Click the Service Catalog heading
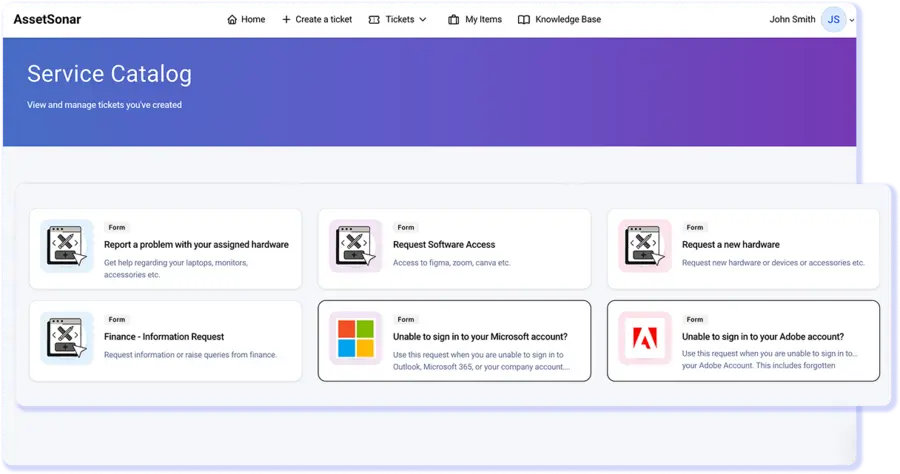 (x=109, y=74)
